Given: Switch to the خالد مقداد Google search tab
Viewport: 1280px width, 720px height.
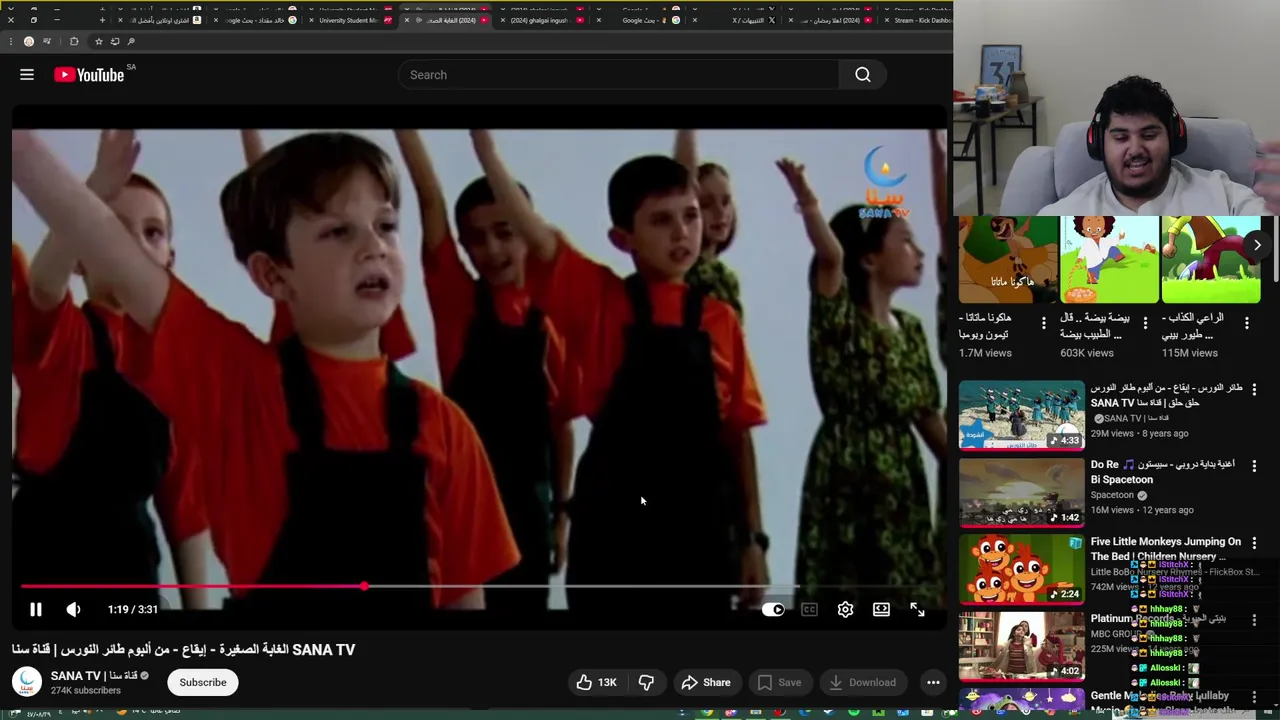Looking at the screenshot, I should coord(255,20).
